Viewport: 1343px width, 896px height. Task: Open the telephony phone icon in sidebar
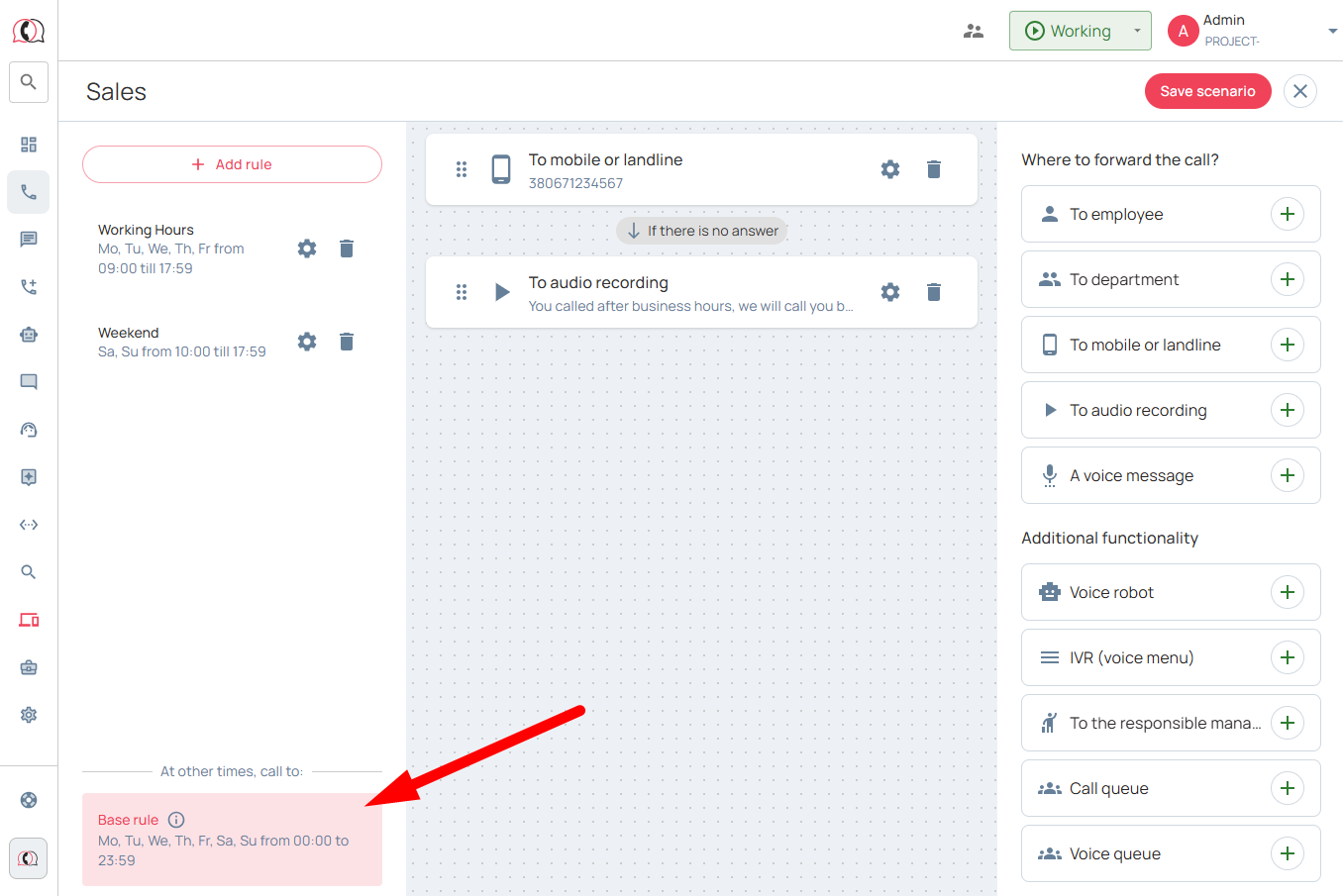29,192
